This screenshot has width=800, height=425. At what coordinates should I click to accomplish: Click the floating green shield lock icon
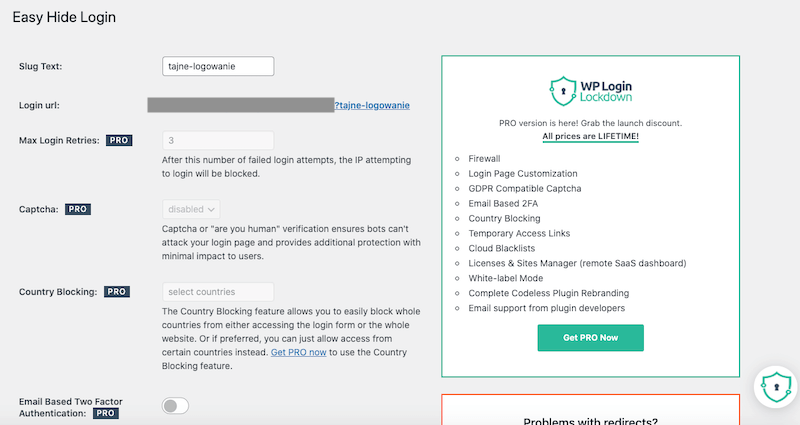pos(777,386)
